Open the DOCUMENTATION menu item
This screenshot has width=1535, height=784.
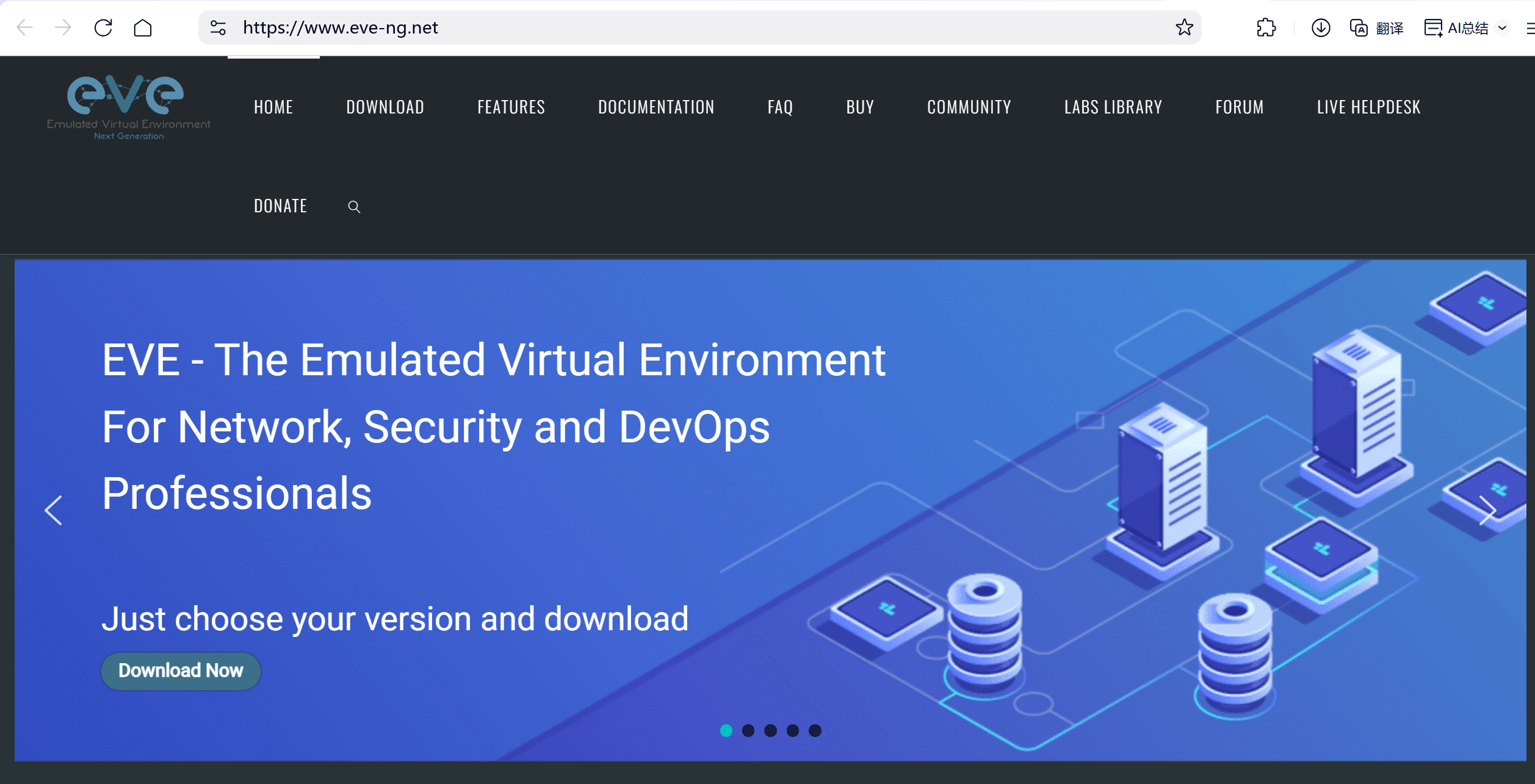coord(656,107)
